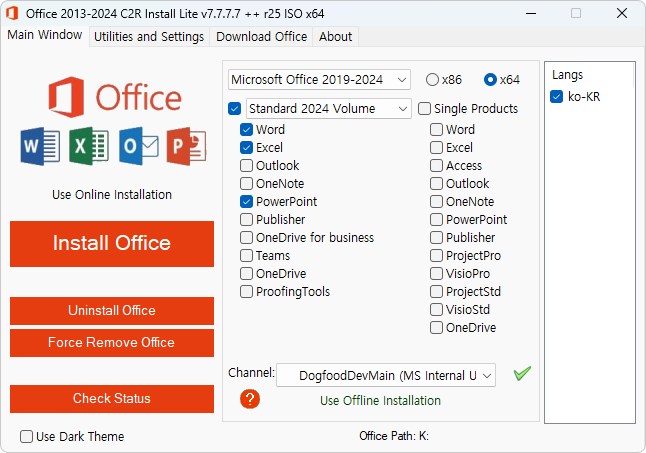Click the Excel app icon in logo
Screen dimensions: 646x453
coord(89,146)
